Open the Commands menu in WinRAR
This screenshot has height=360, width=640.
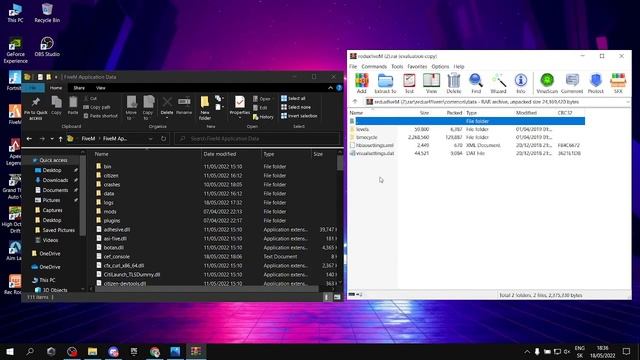[374, 67]
